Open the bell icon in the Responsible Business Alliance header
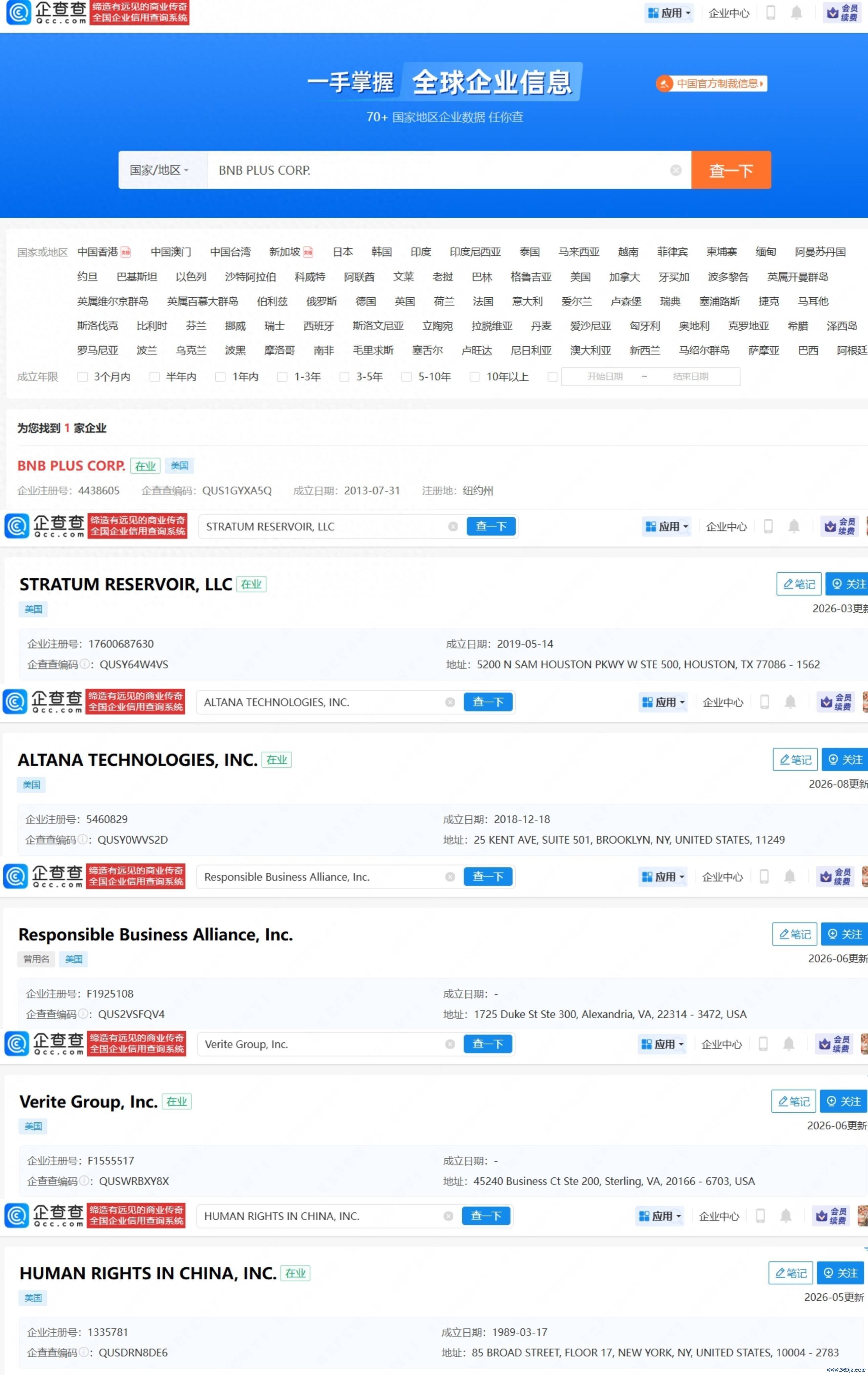 [790, 876]
